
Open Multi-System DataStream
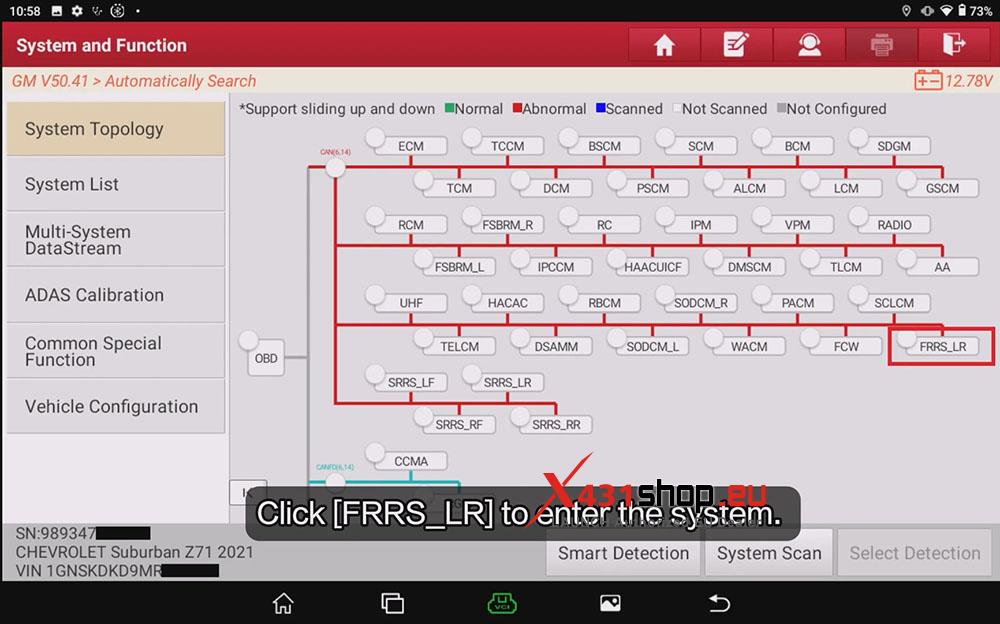[x=115, y=240]
